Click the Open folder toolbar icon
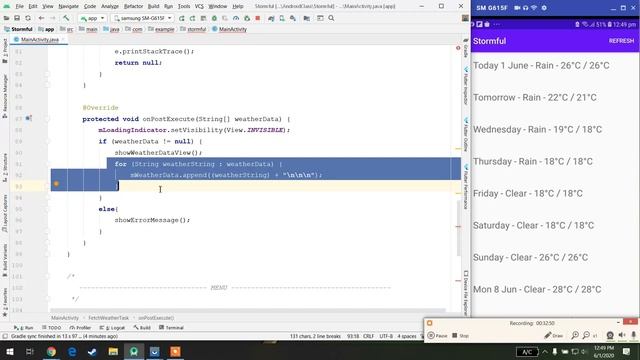 (x=6, y=18)
